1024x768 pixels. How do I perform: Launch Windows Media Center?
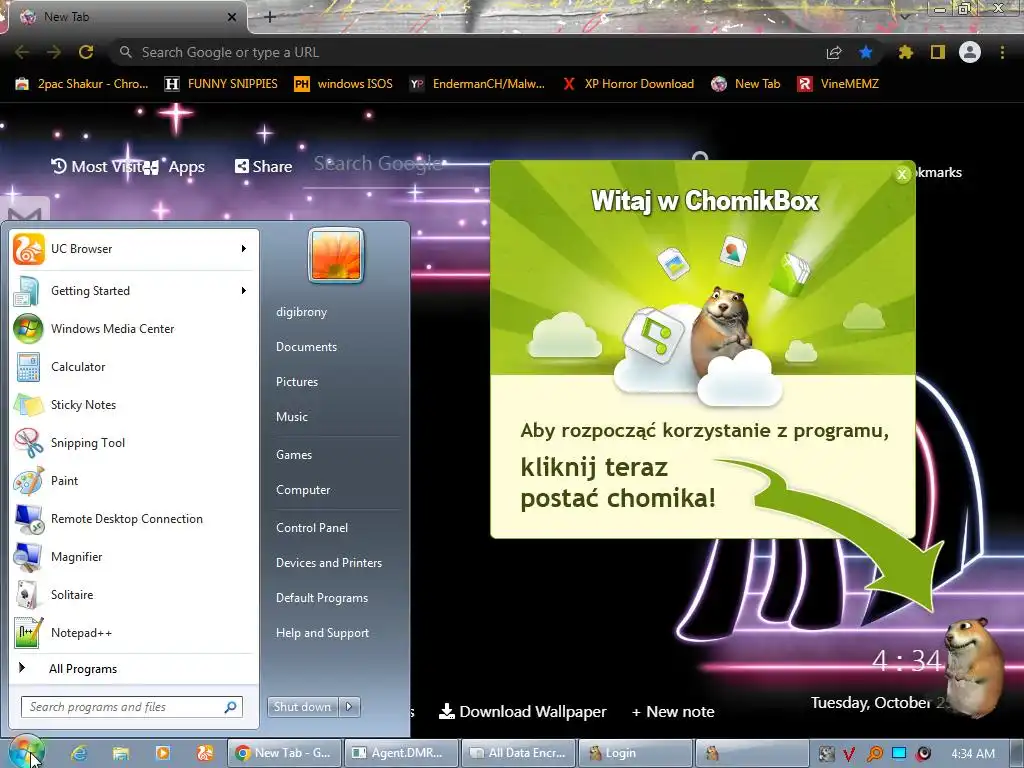coord(133,328)
